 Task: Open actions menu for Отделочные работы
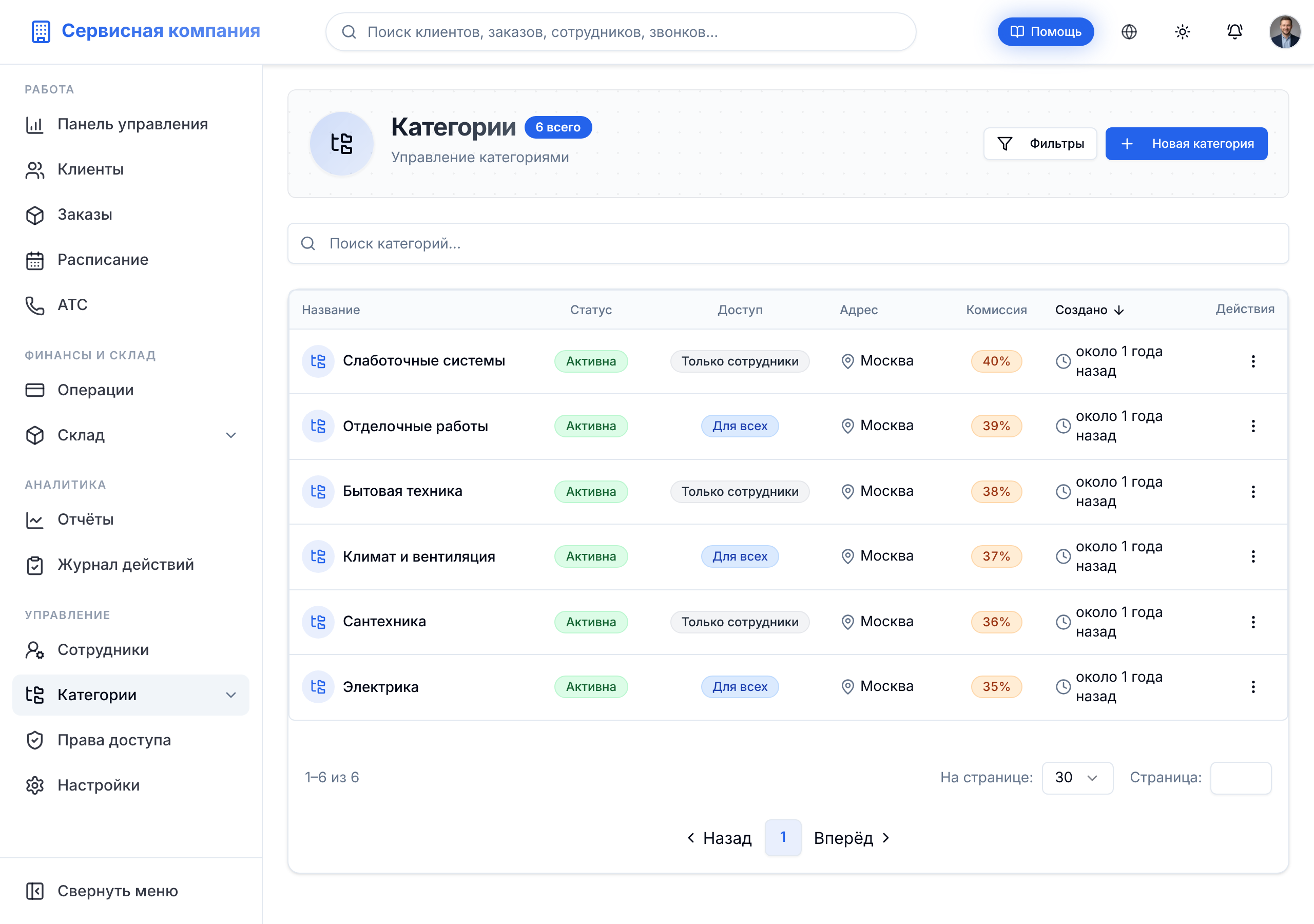point(1253,426)
